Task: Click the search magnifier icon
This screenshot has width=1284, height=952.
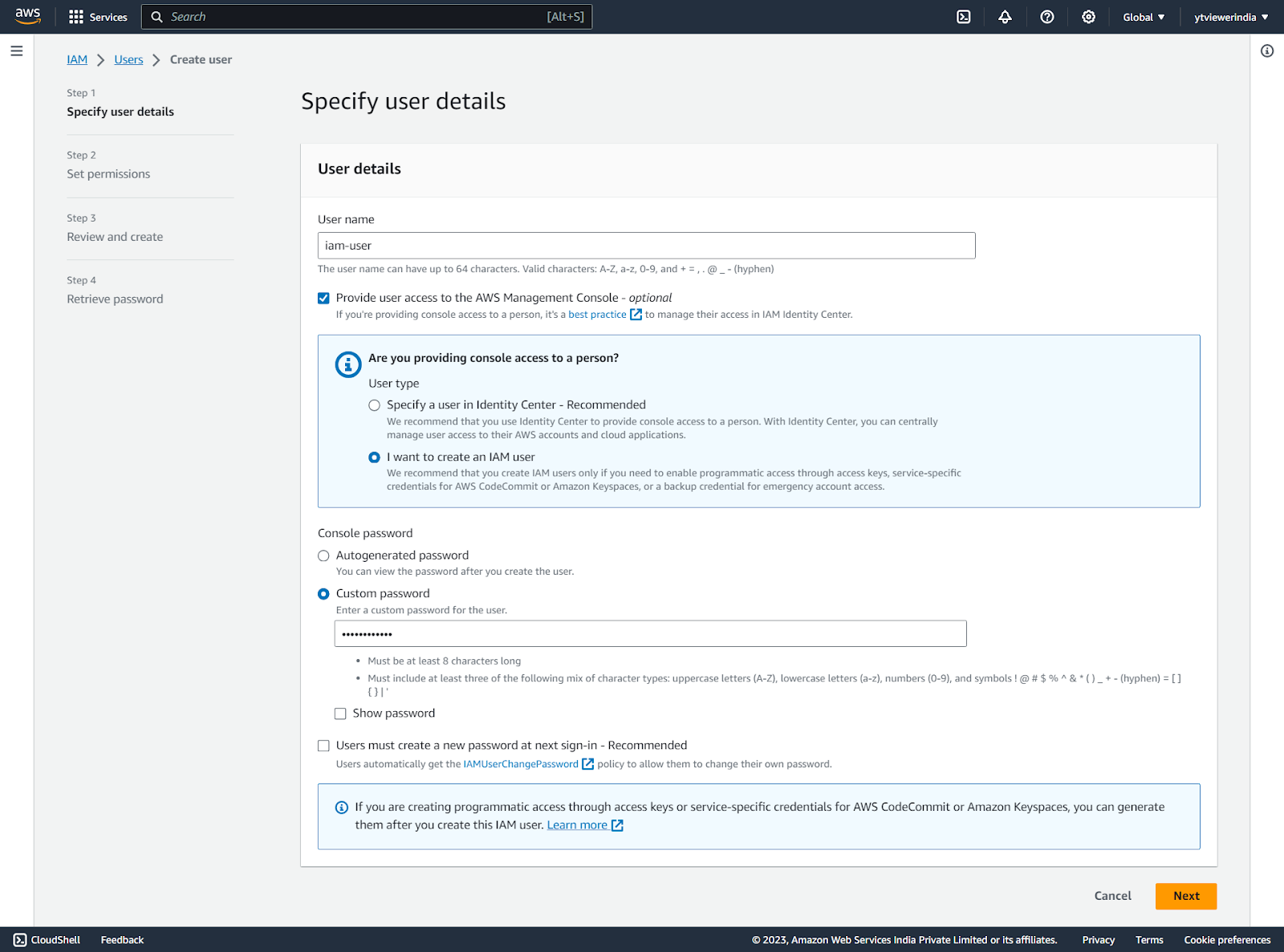Action: [157, 17]
